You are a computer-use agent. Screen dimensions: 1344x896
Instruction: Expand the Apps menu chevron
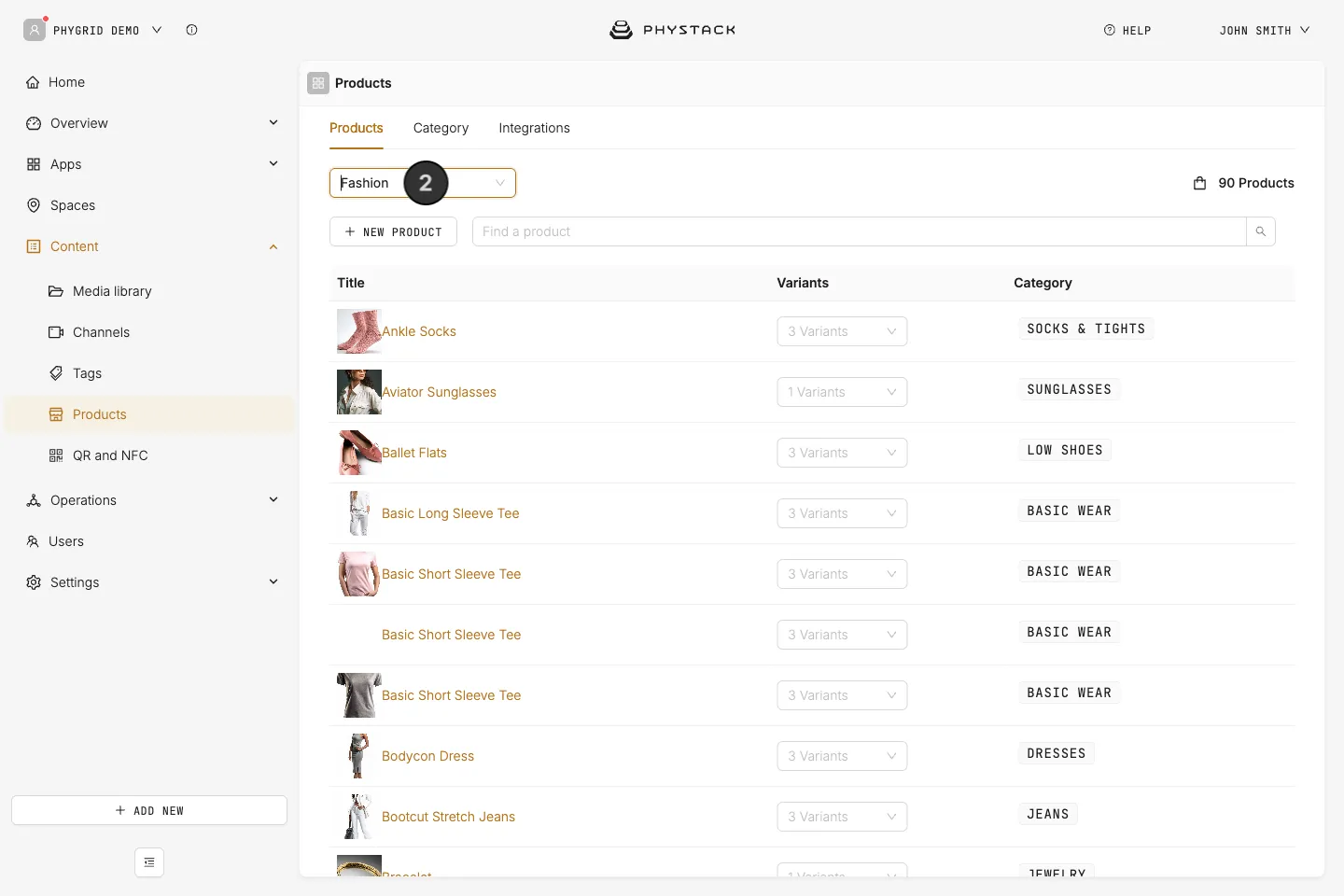(x=273, y=163)
